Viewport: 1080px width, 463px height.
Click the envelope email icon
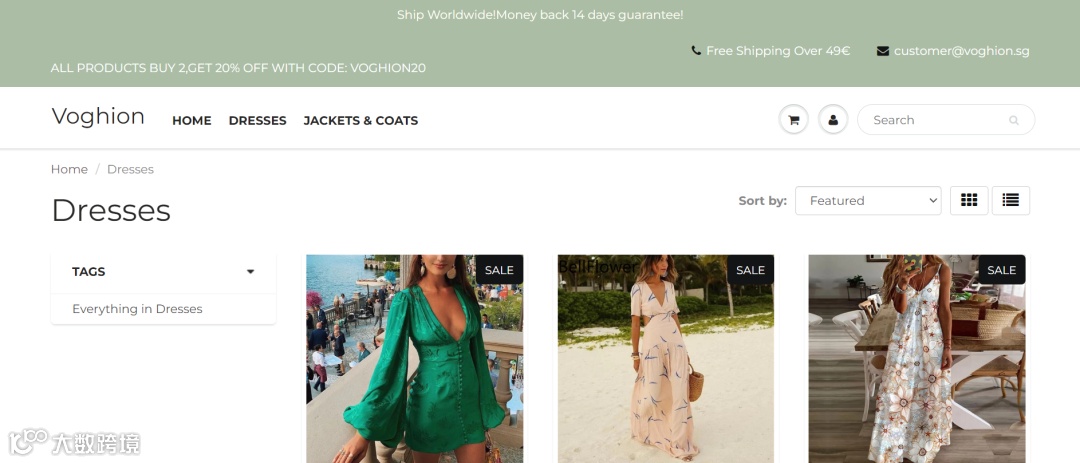point(882,51)
